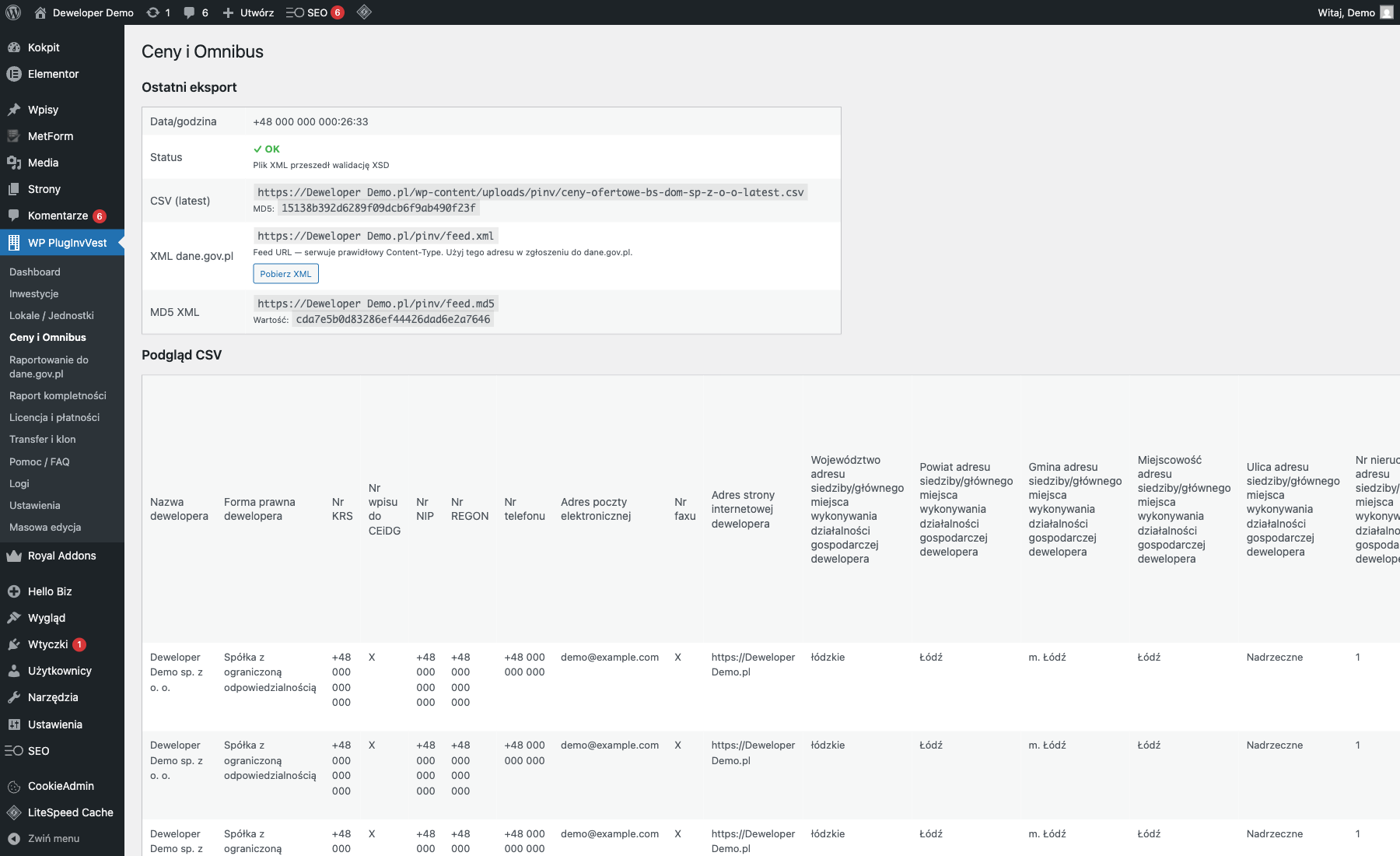
Task: Open the Utwórz new content menu
Action: tap(248, 12)
